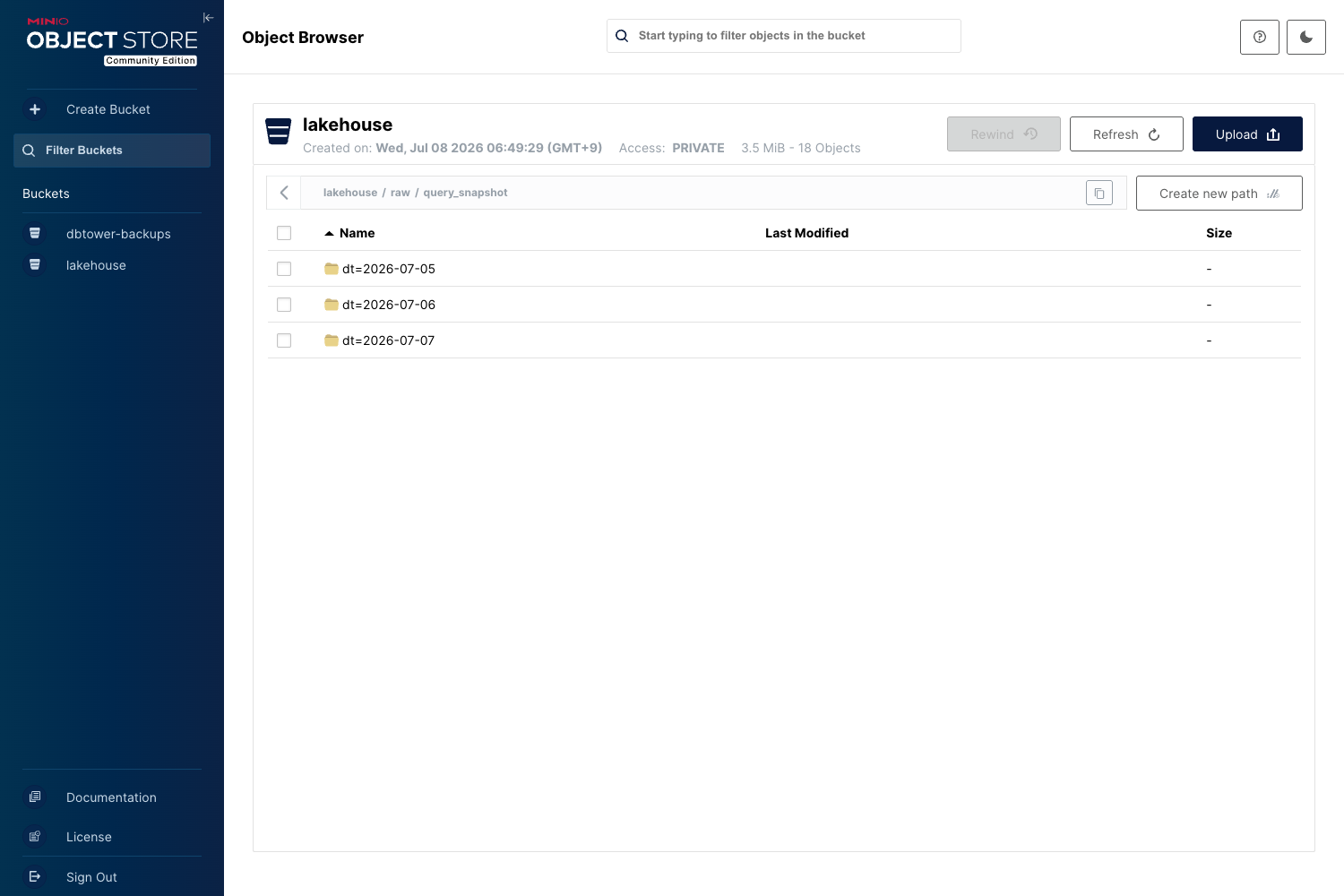The width and height of the screenshot is (1344, 896).
Task: Click the Upload button
Action: click(1247, 134)
